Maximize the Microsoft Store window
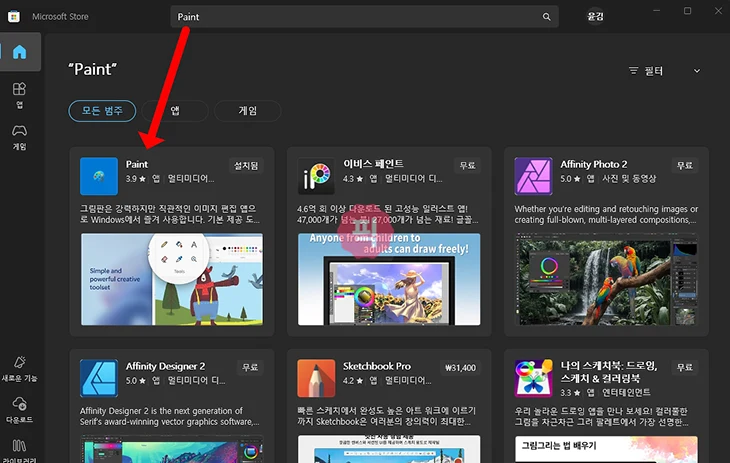 tap(687, 11)
